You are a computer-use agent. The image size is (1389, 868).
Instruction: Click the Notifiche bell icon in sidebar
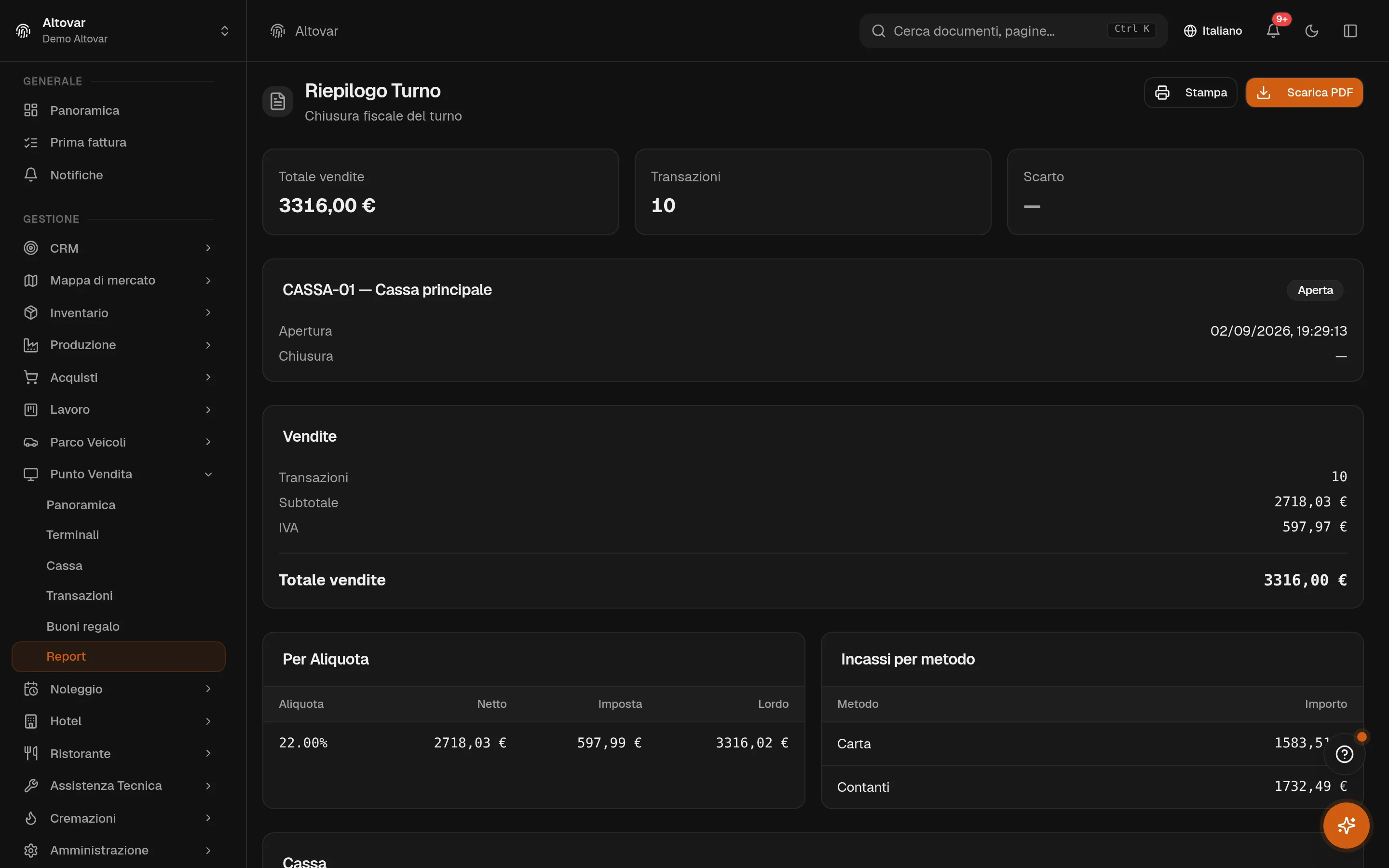click(x=31, y=175)
